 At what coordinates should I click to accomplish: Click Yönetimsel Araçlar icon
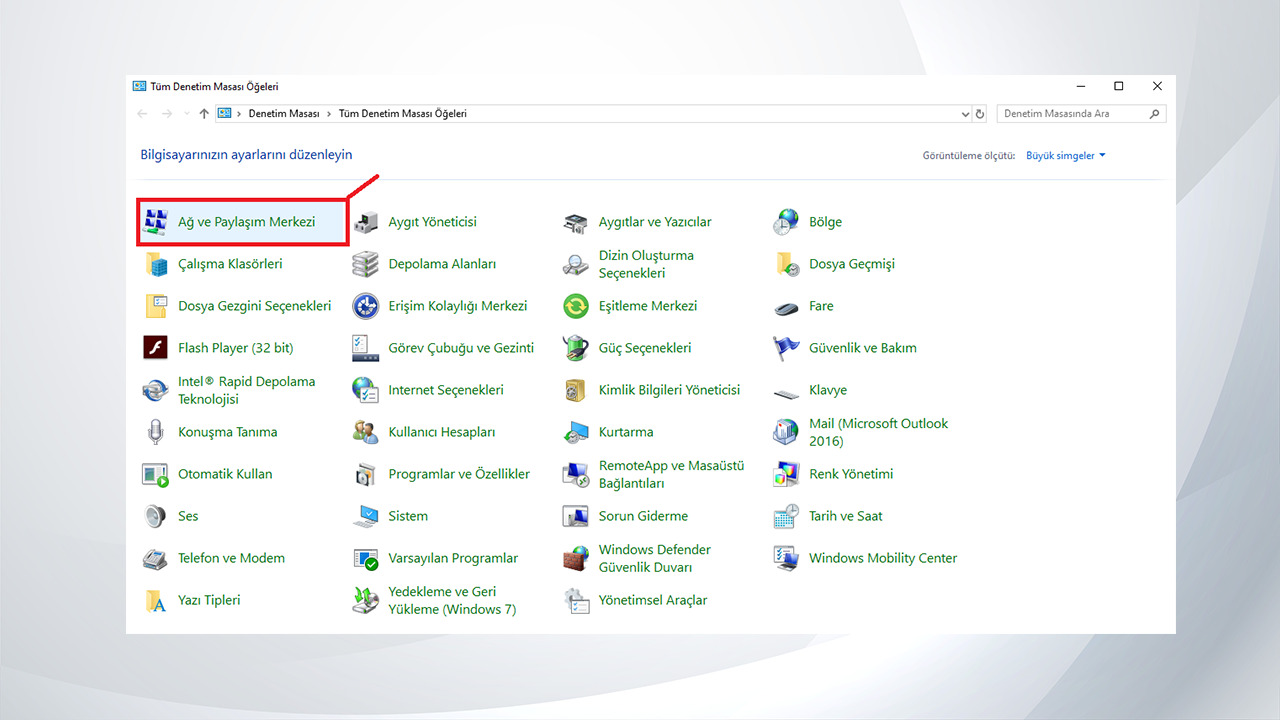(x=576, y=600)
